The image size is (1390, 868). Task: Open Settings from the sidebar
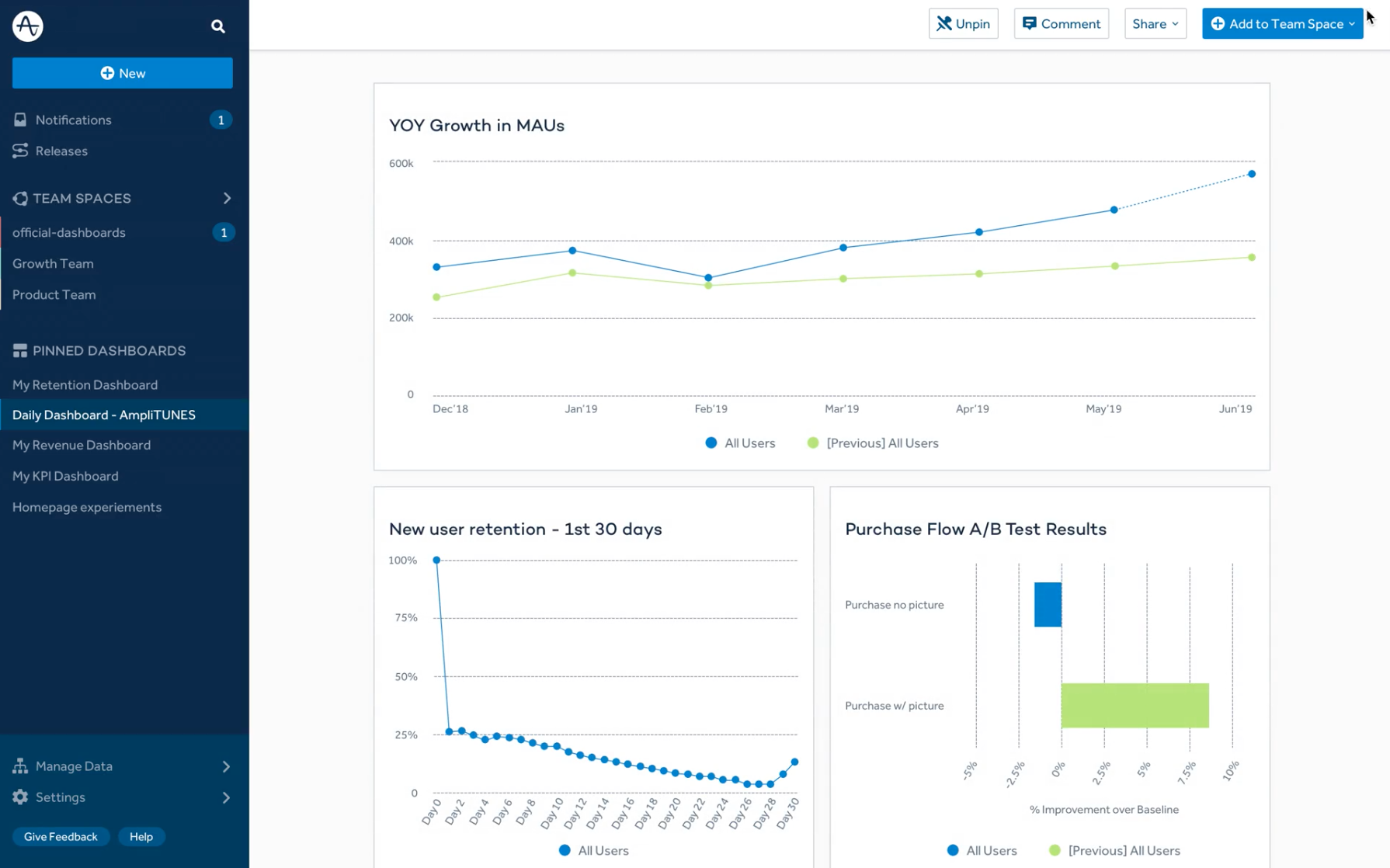pos(60,797)
